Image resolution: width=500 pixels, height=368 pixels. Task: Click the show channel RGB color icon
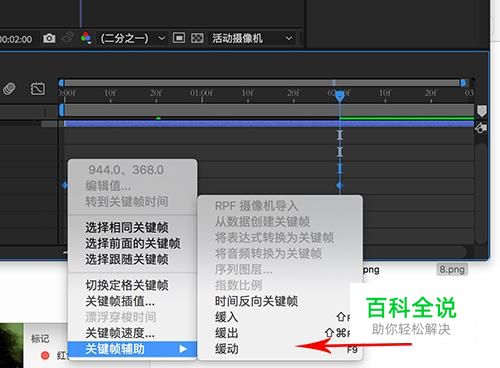tap(86, 38)
